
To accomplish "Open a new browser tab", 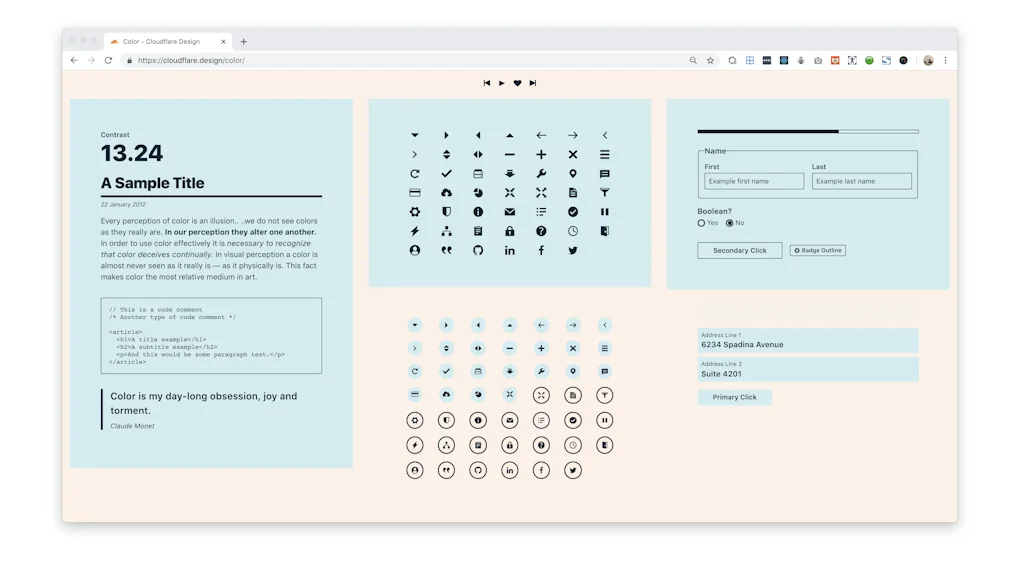I will [244, 41].
